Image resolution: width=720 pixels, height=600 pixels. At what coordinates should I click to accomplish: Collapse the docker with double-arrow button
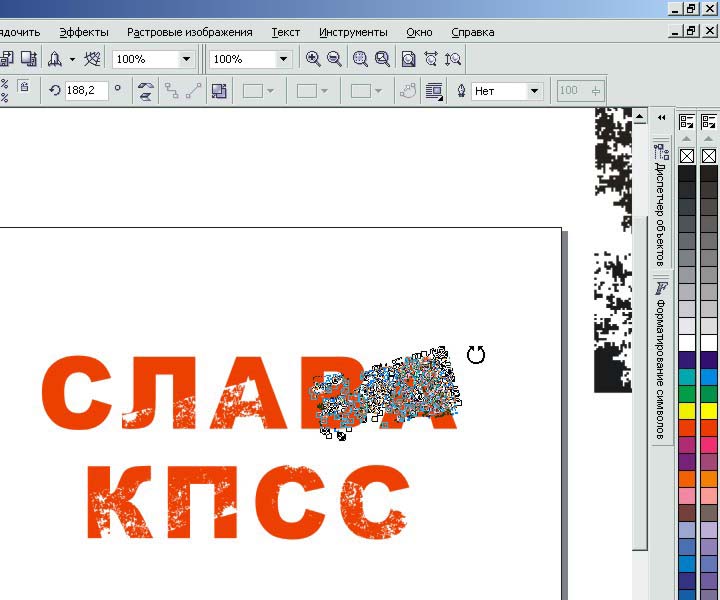(x=661, y=117)
